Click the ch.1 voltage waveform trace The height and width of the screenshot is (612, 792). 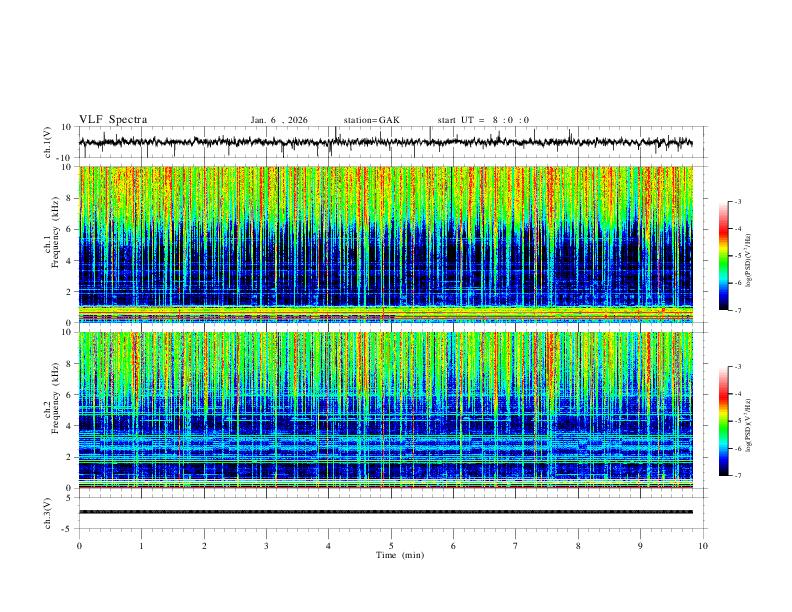(385, 142)
